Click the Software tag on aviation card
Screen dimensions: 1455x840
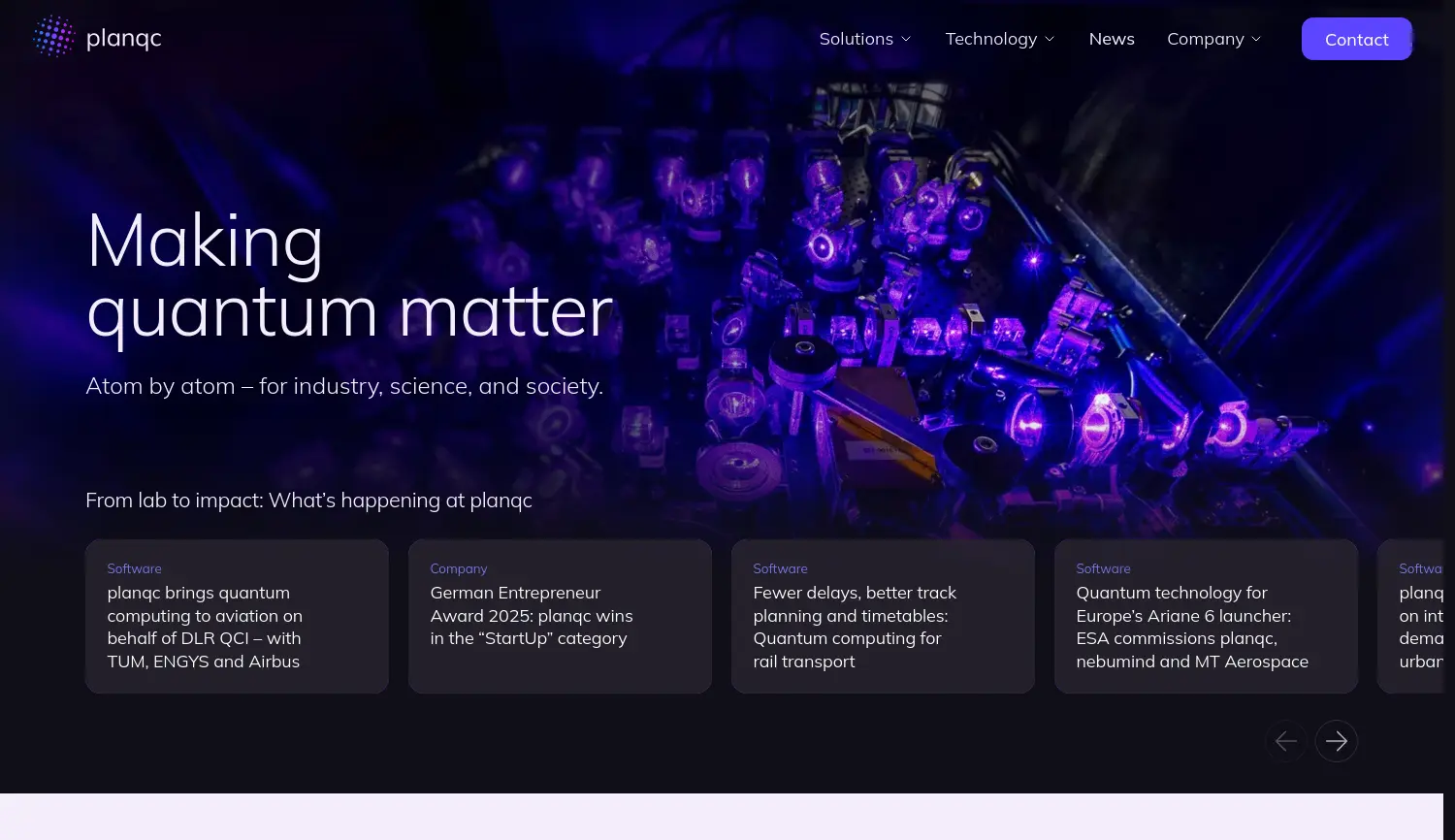134,568
